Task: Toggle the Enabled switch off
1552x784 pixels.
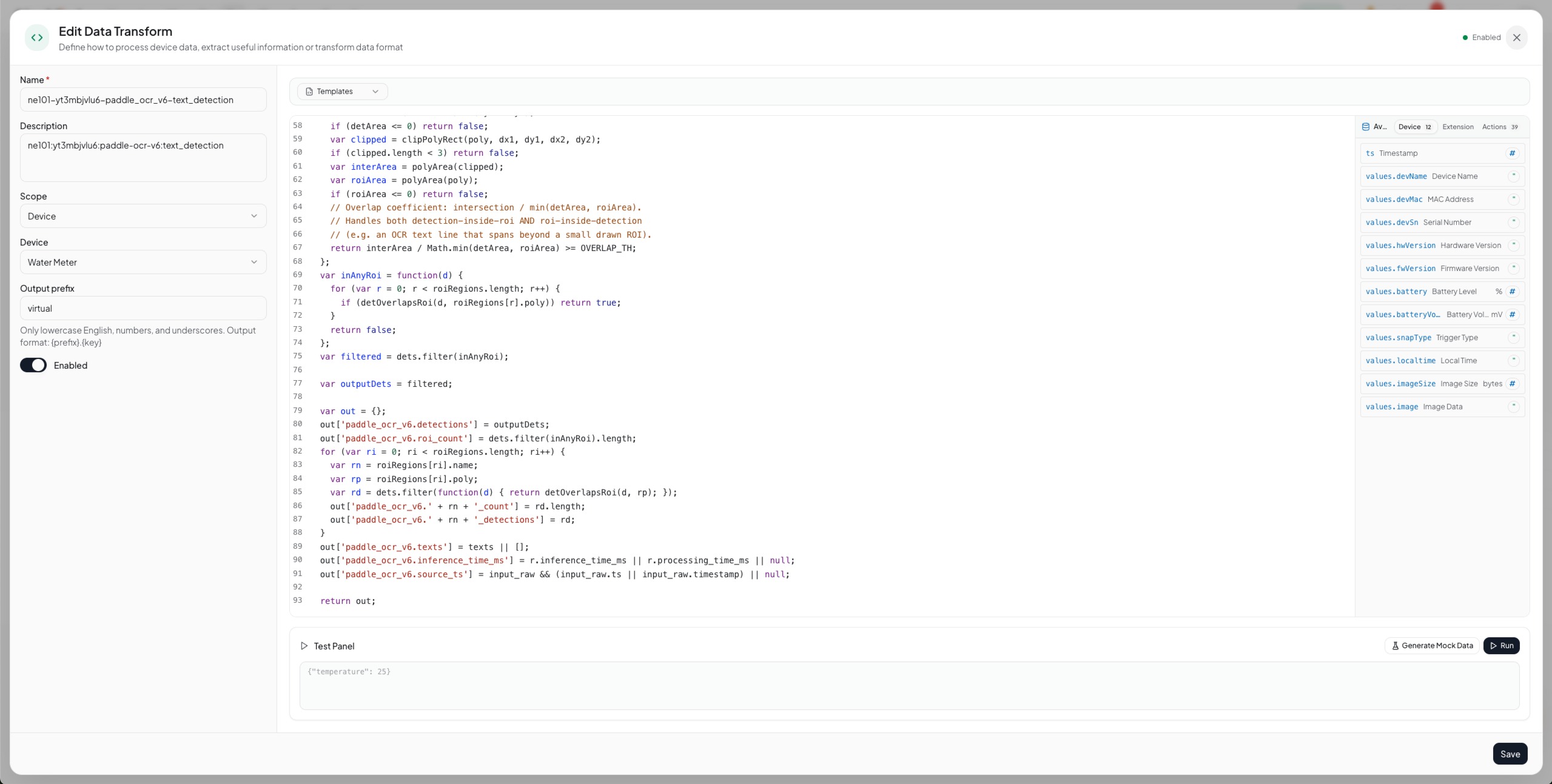Action: (33, 365)
